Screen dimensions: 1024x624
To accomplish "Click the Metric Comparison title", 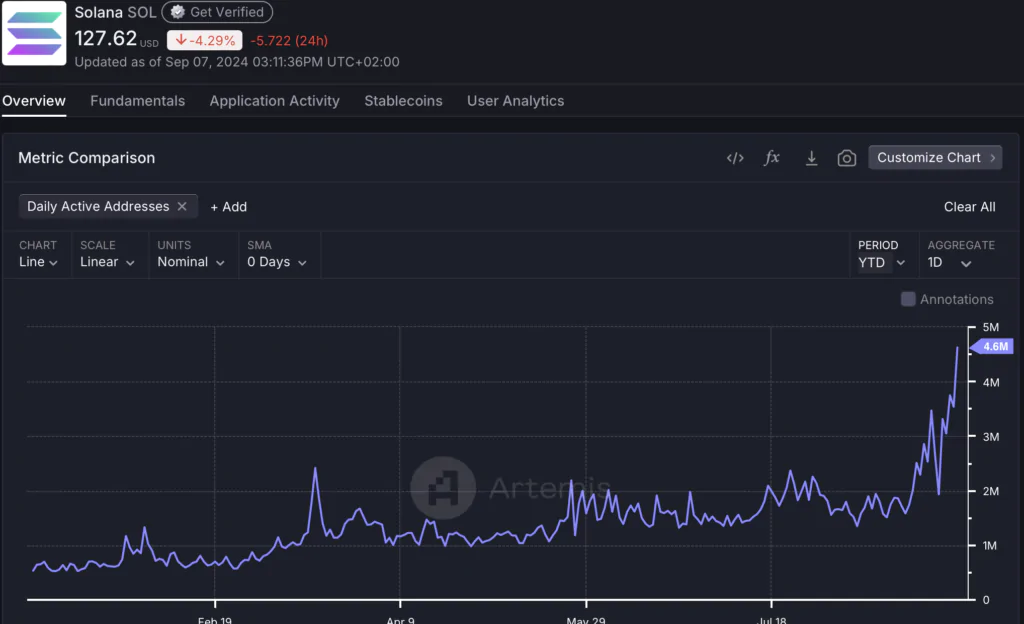I will point(86,158).
